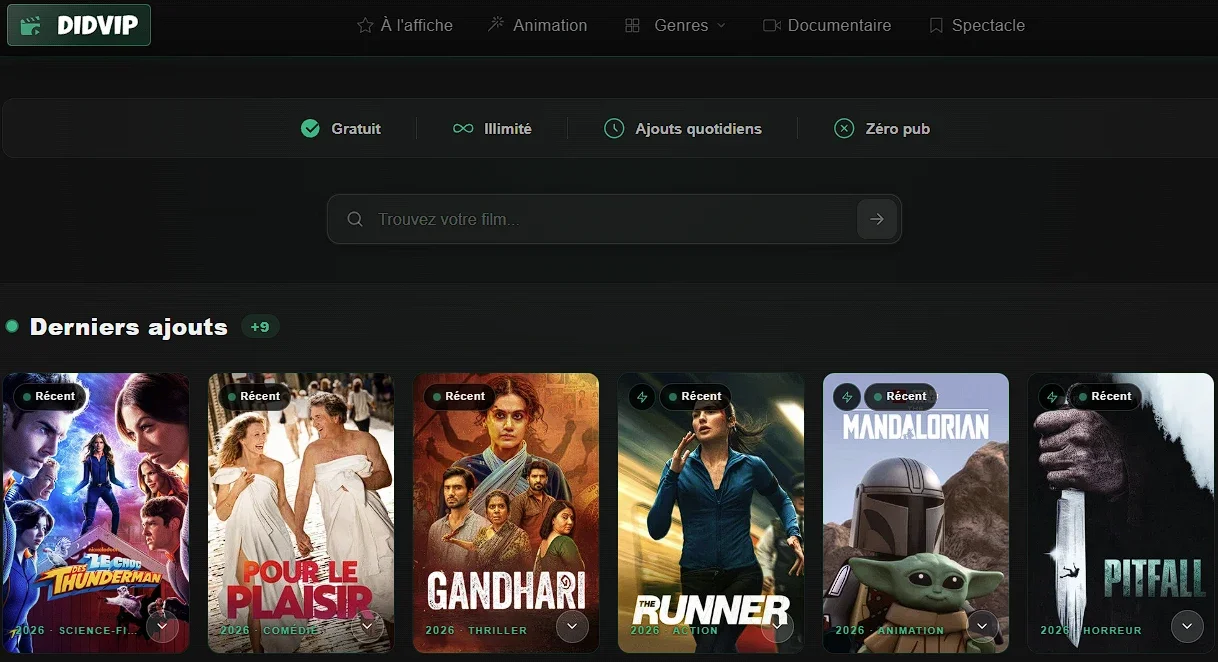Image resolution: width=1218 pixels, height=662 pixels.
Task: Submit search with the arrow button
Action: pyautogui.click(x=877, y=219)
